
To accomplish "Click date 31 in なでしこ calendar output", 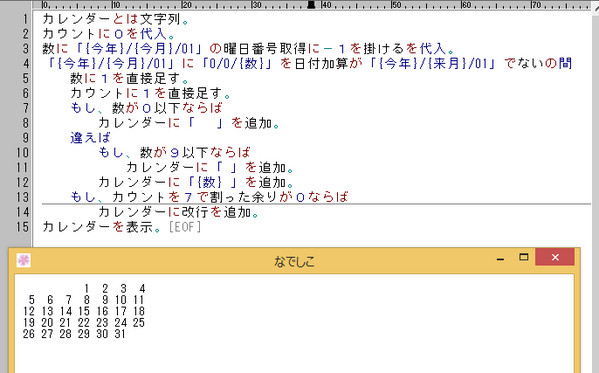I will pos(120,334).
